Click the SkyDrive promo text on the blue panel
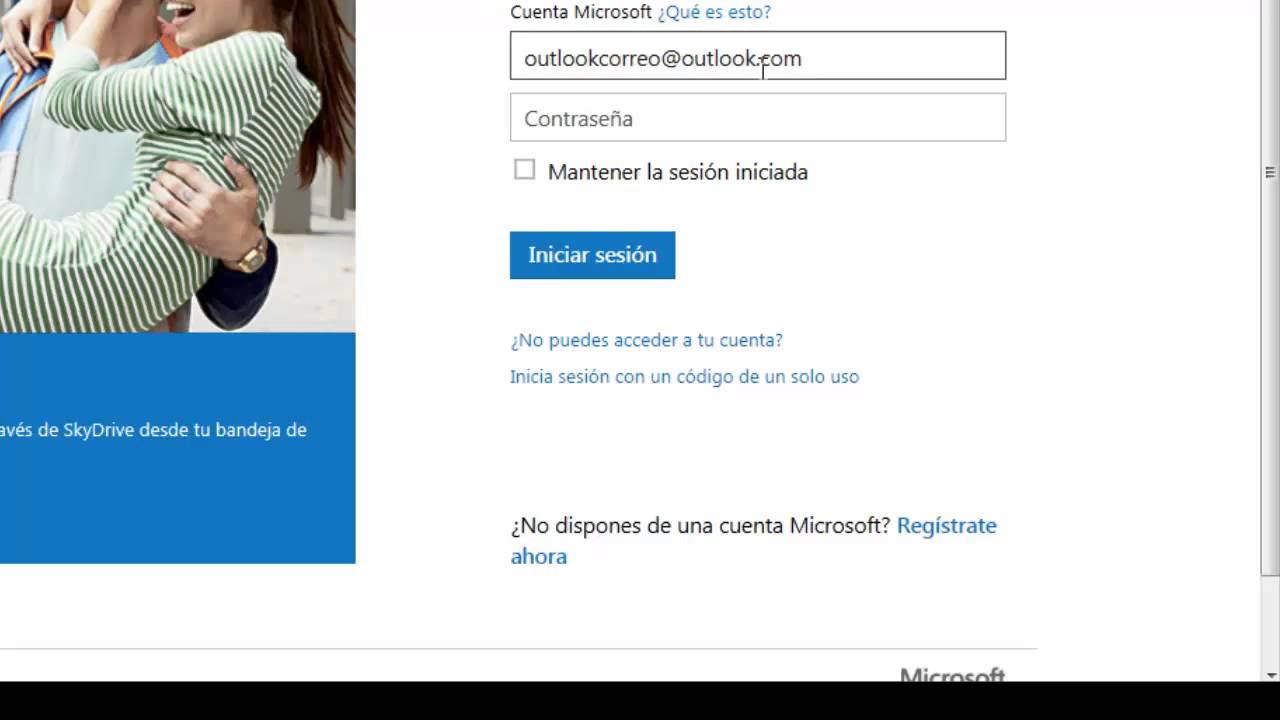The image size is (1280, 720). pyautogui.click(x=153, y=430)
